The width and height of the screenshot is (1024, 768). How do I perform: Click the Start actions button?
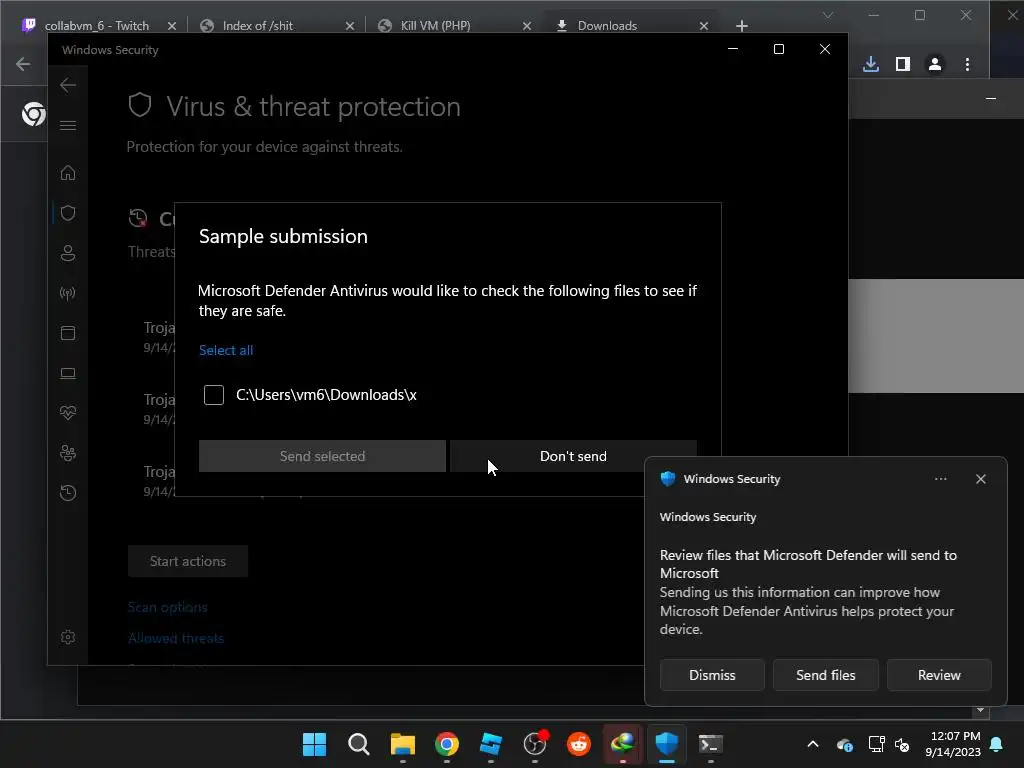click(187, 561)
